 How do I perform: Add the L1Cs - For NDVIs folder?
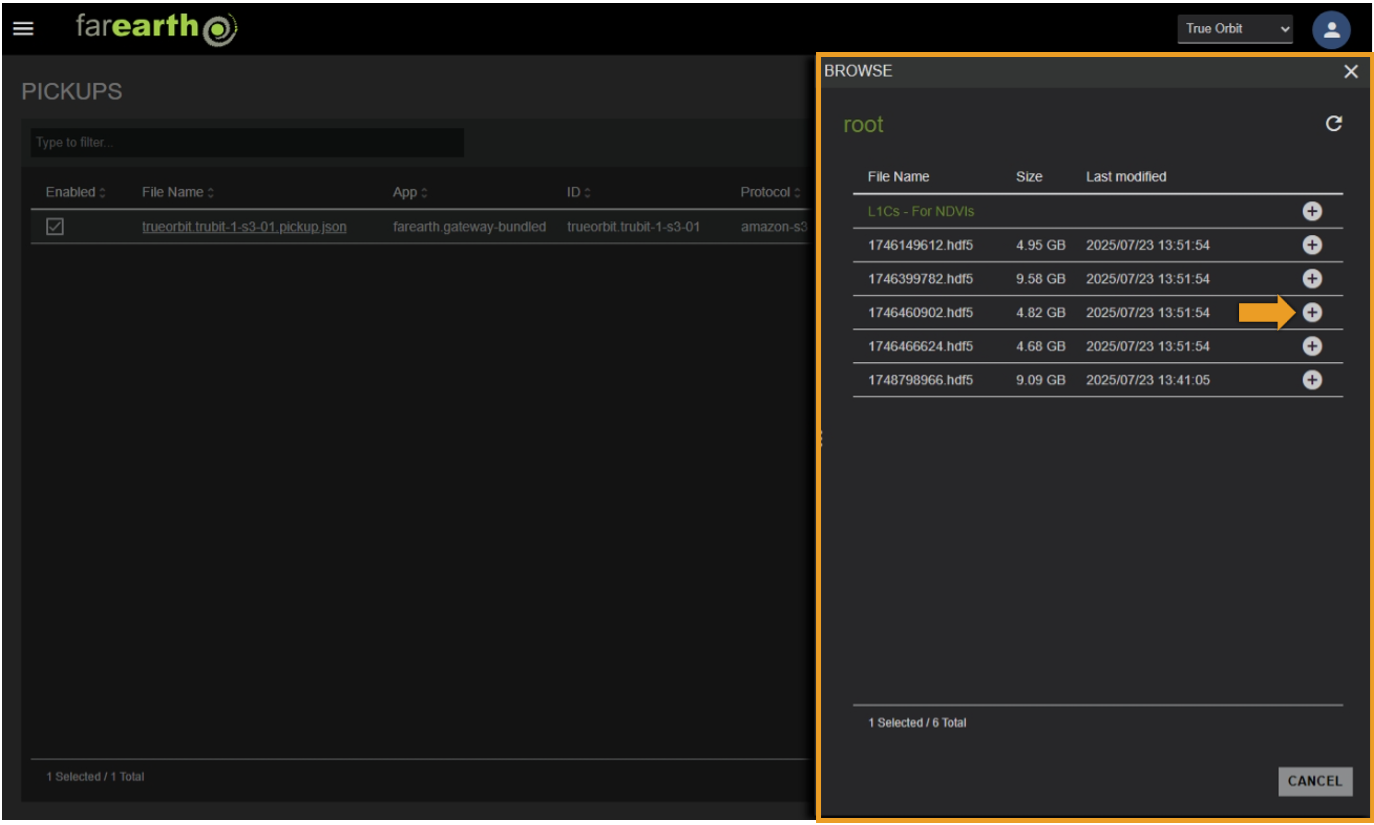pos(1312,211)
